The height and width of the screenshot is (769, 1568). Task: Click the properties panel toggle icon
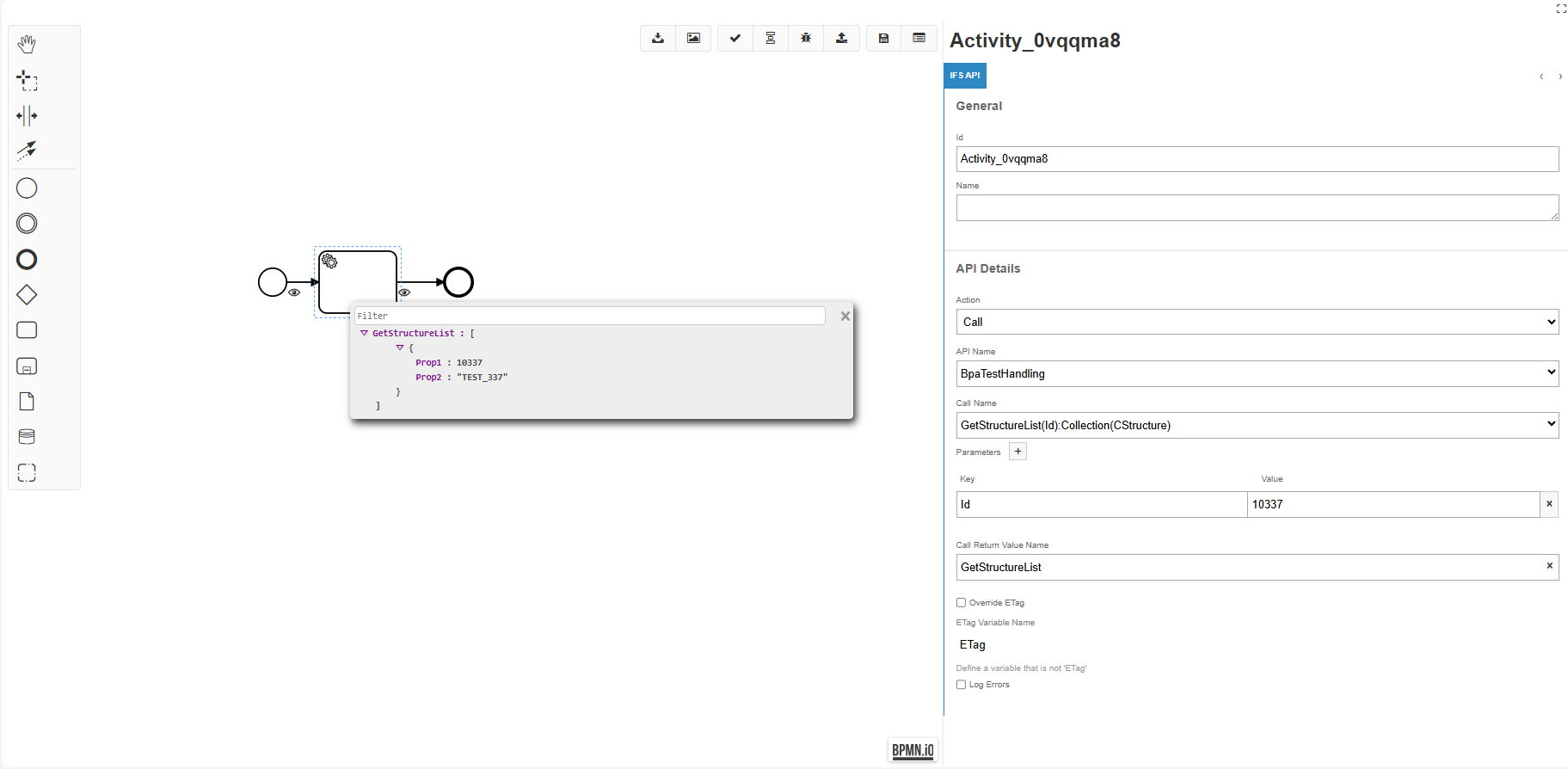tap(919, 38)
